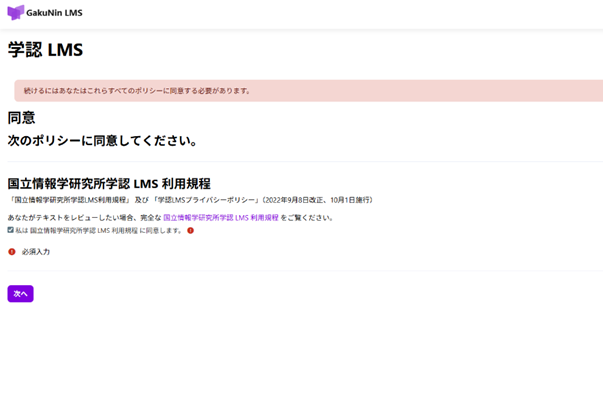Click the red icon next to 必須入力
Image resolution: width=603 pixels, height=420 pixels.
[12, 252]
